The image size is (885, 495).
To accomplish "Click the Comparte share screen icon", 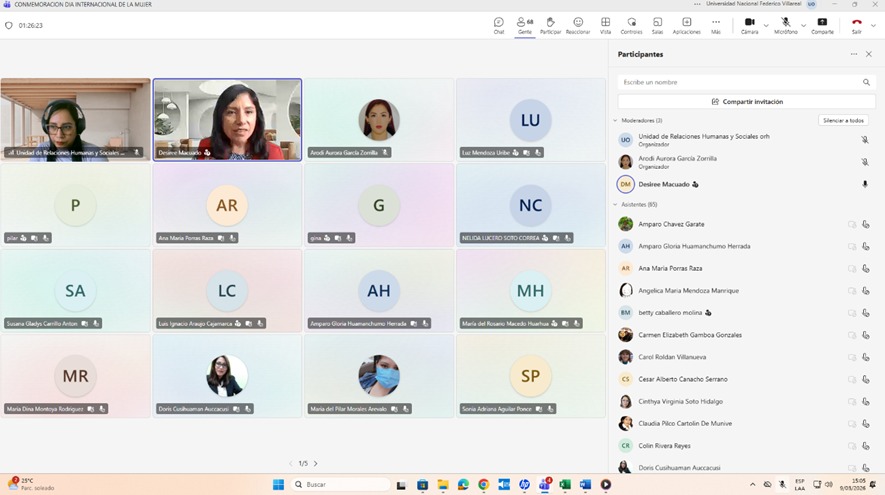I will tap(822, 25).
